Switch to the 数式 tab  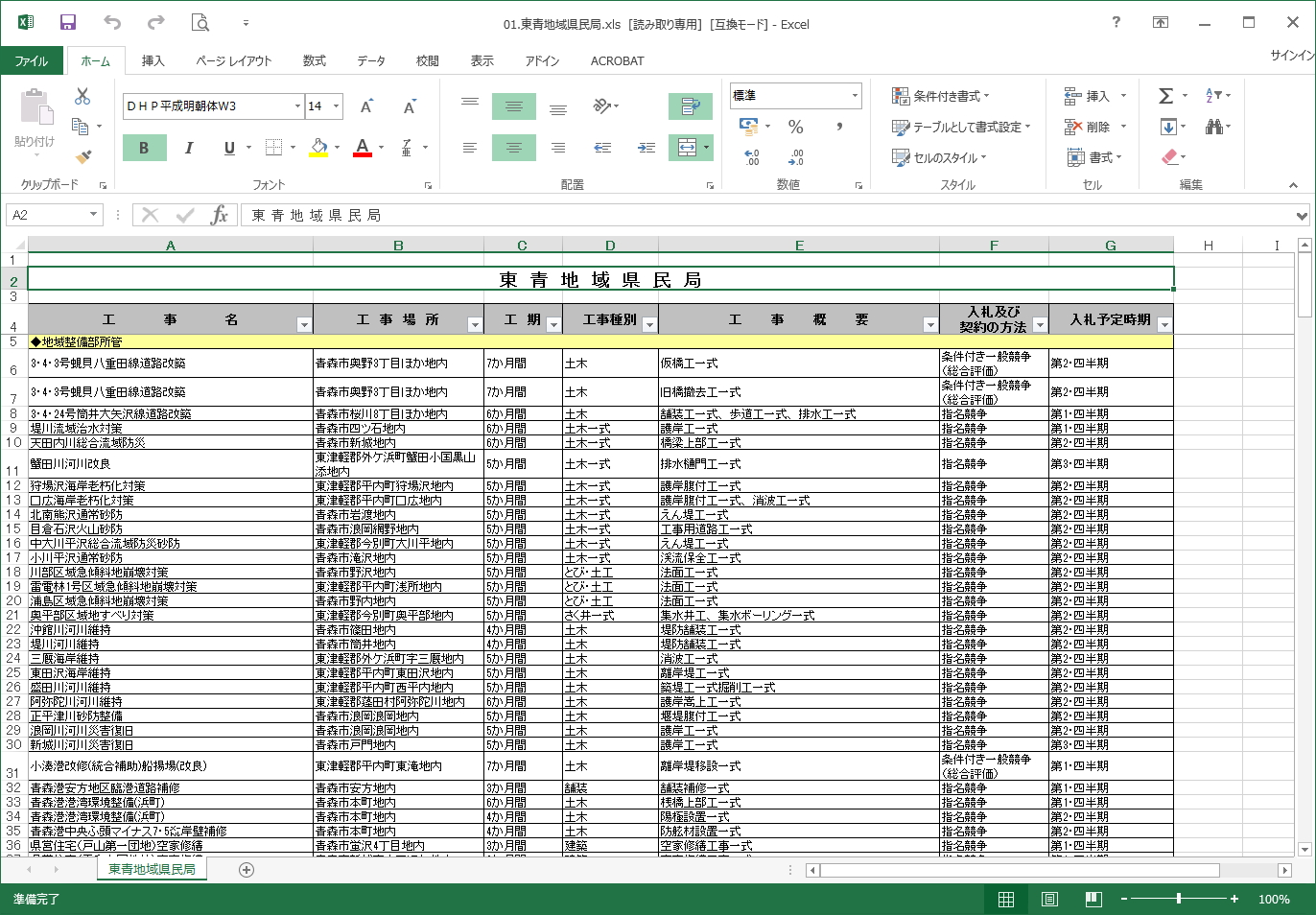point(315,60)
